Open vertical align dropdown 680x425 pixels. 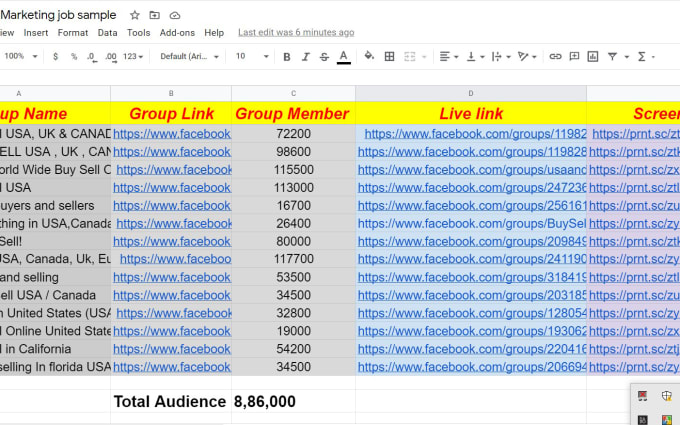pyautogui.click(x=475, y=56)
